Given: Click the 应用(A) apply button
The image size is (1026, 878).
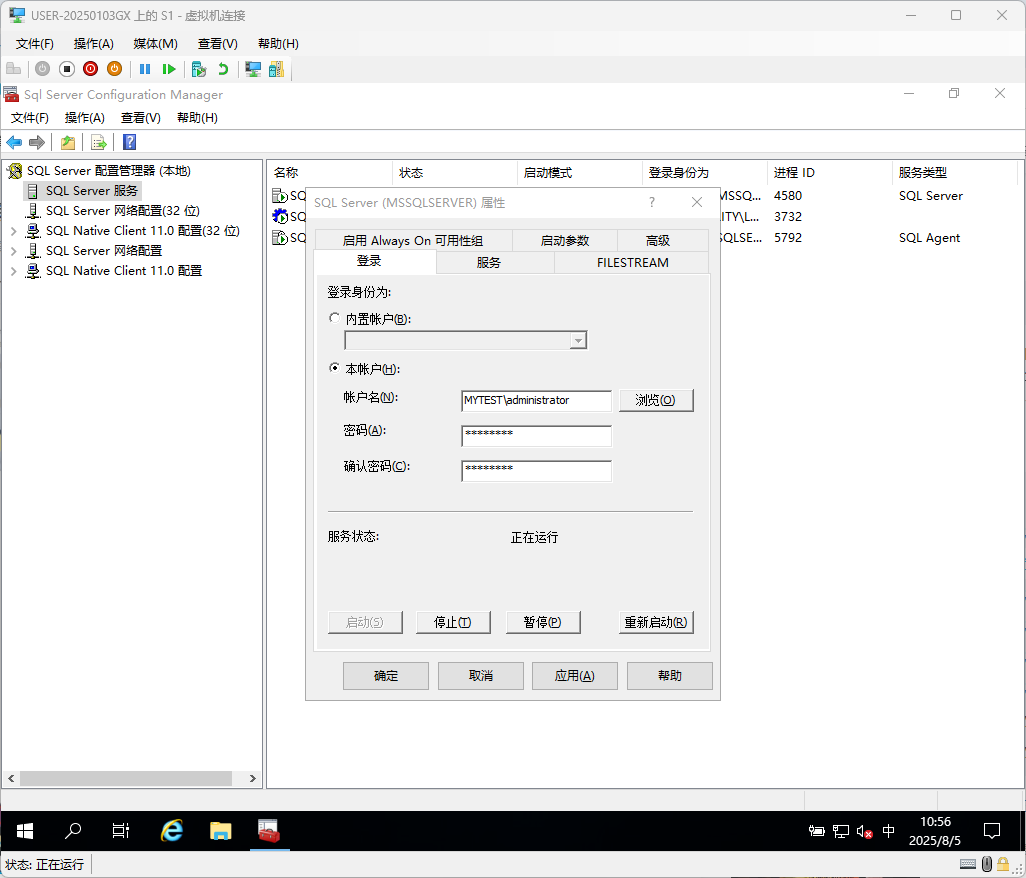Looking at the screenshot, I should pos(575,676).
